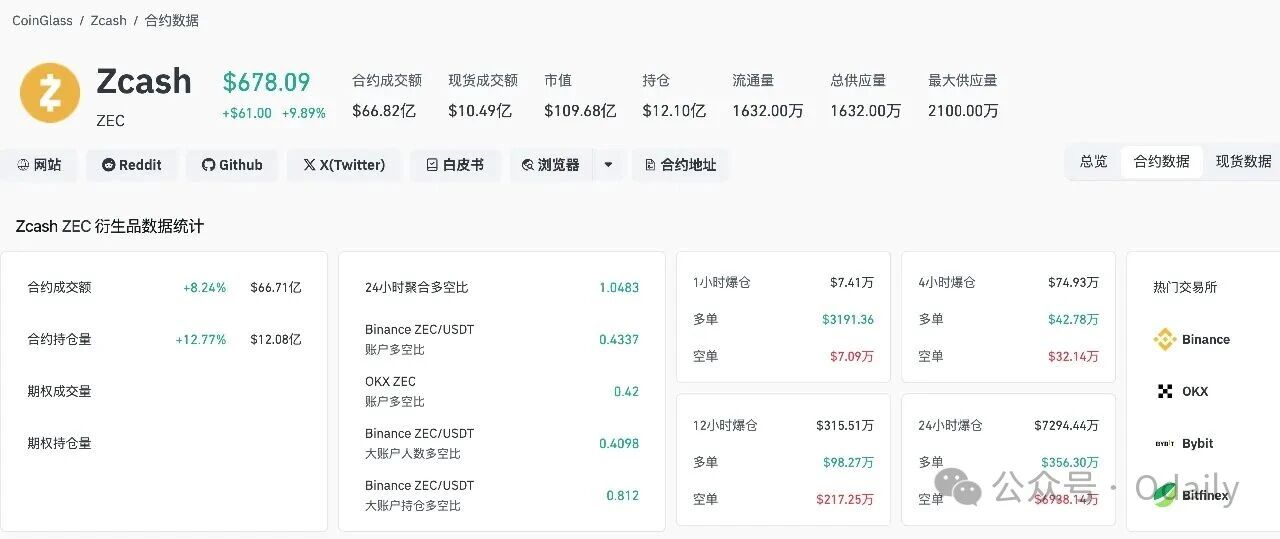
Task: Click the Zcash coin logo
Action: click(50, 93)
